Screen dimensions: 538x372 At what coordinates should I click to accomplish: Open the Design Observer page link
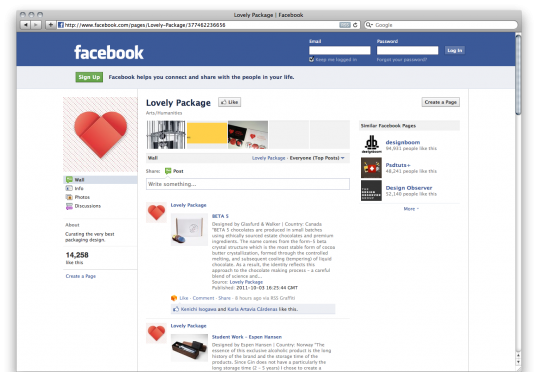[409, 188]
